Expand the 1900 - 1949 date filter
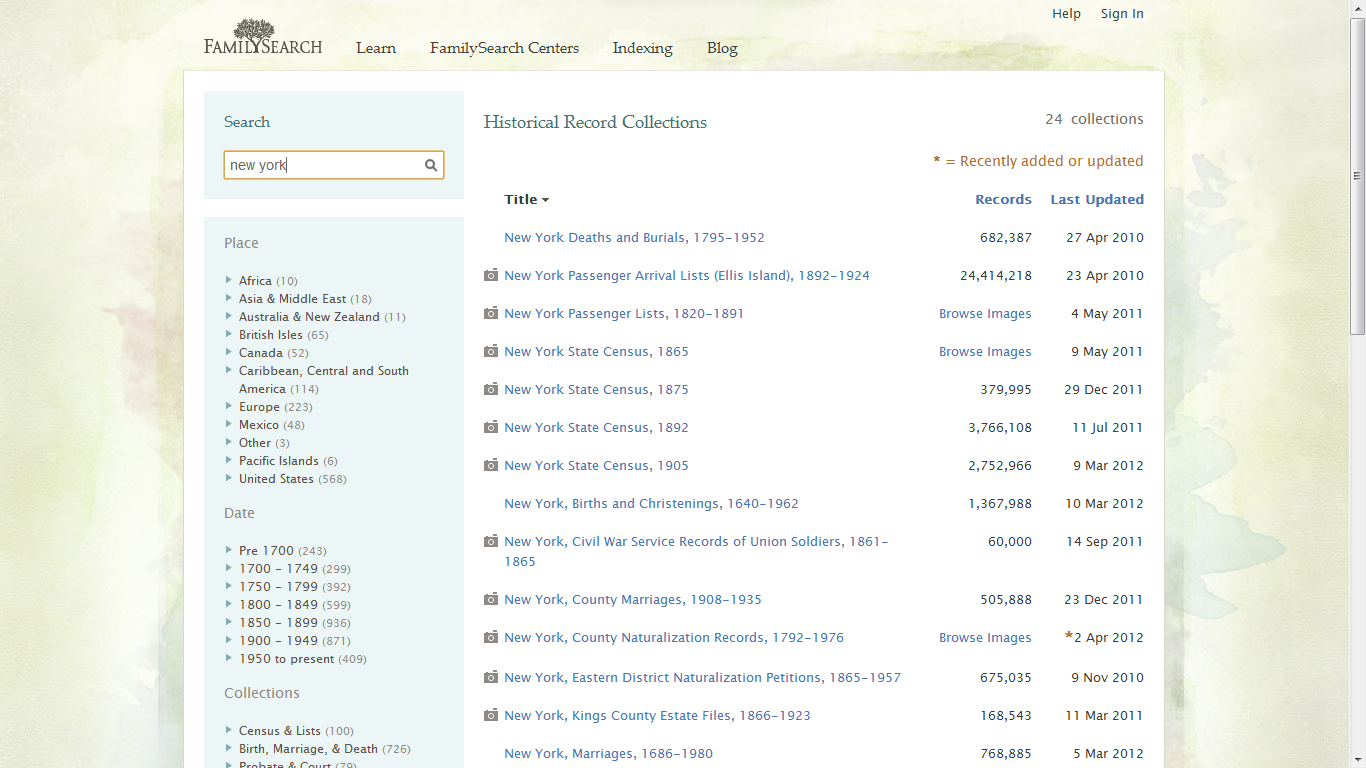This screenshot has width=1366, height=768. (x=229, y=640)
